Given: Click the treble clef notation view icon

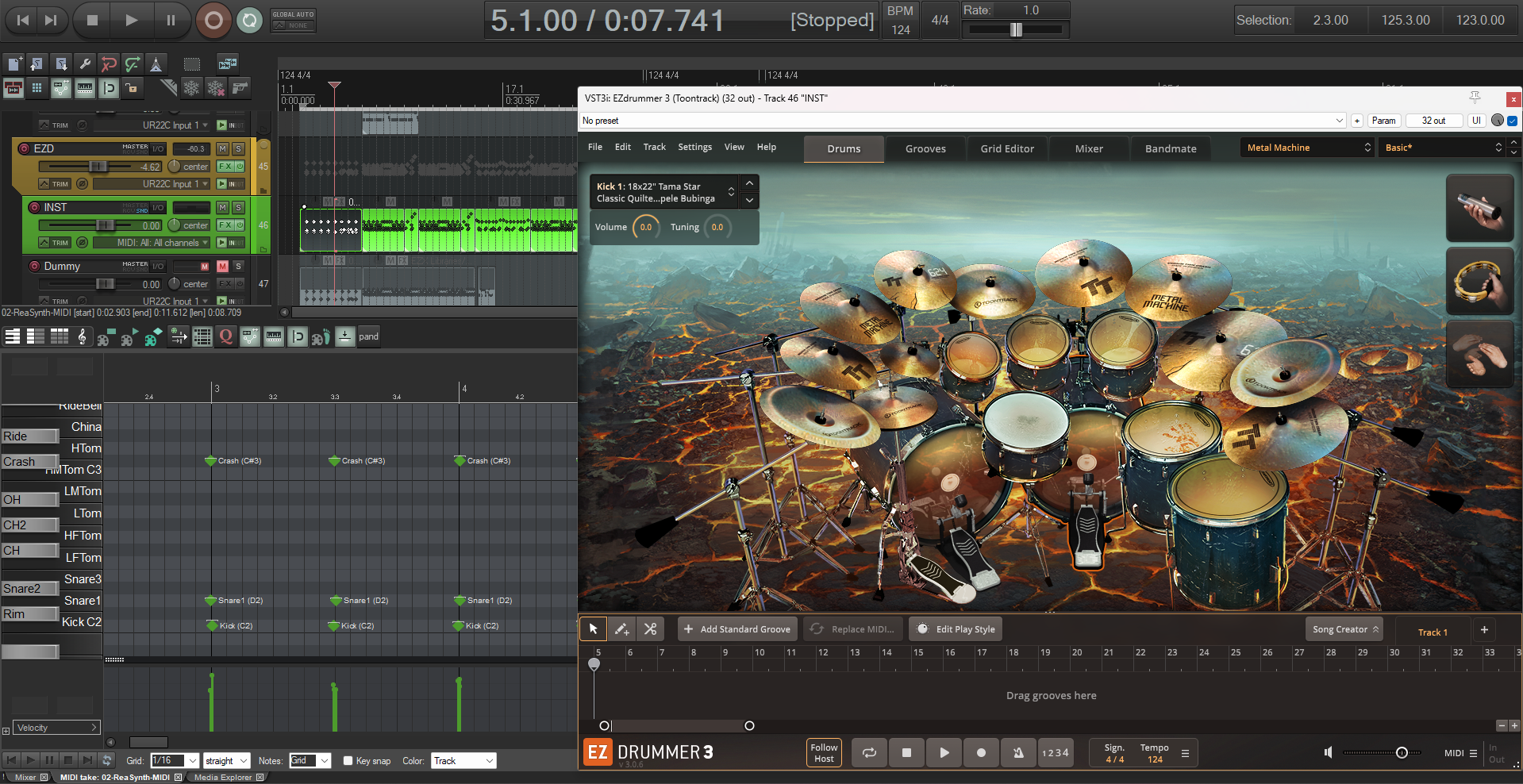Looking at the screenshot, I should (82, 337).
